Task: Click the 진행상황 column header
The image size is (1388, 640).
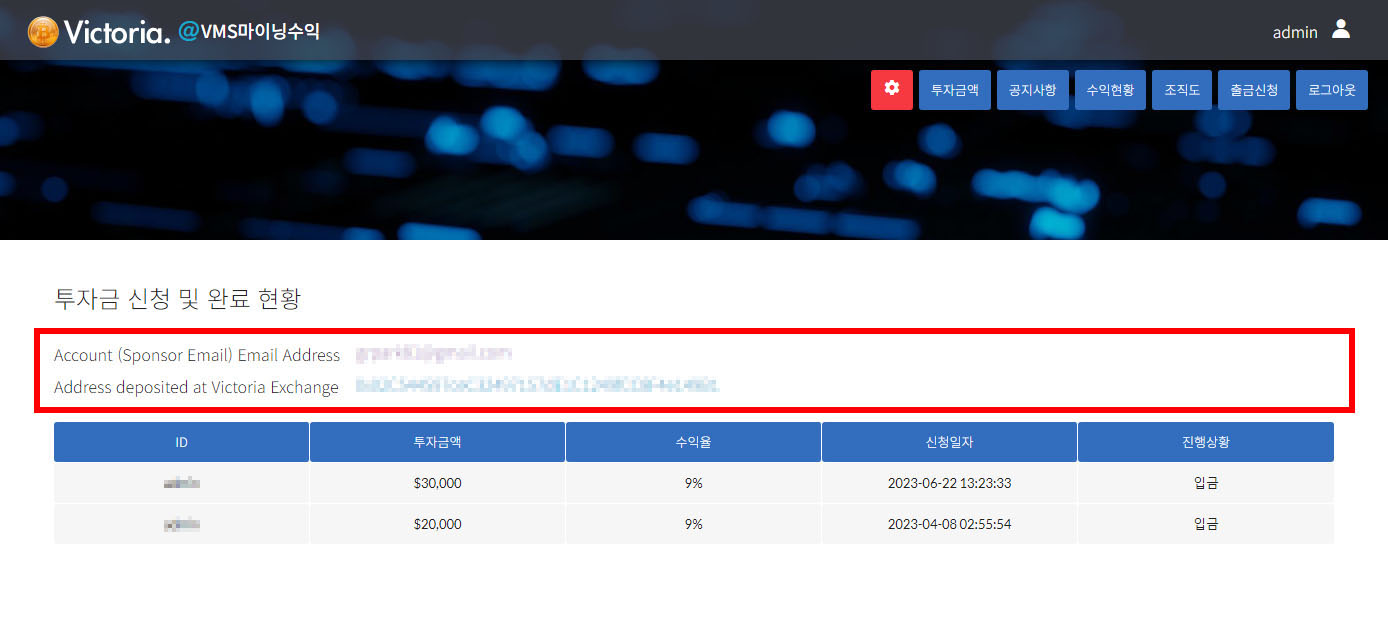Action: 1205,442
